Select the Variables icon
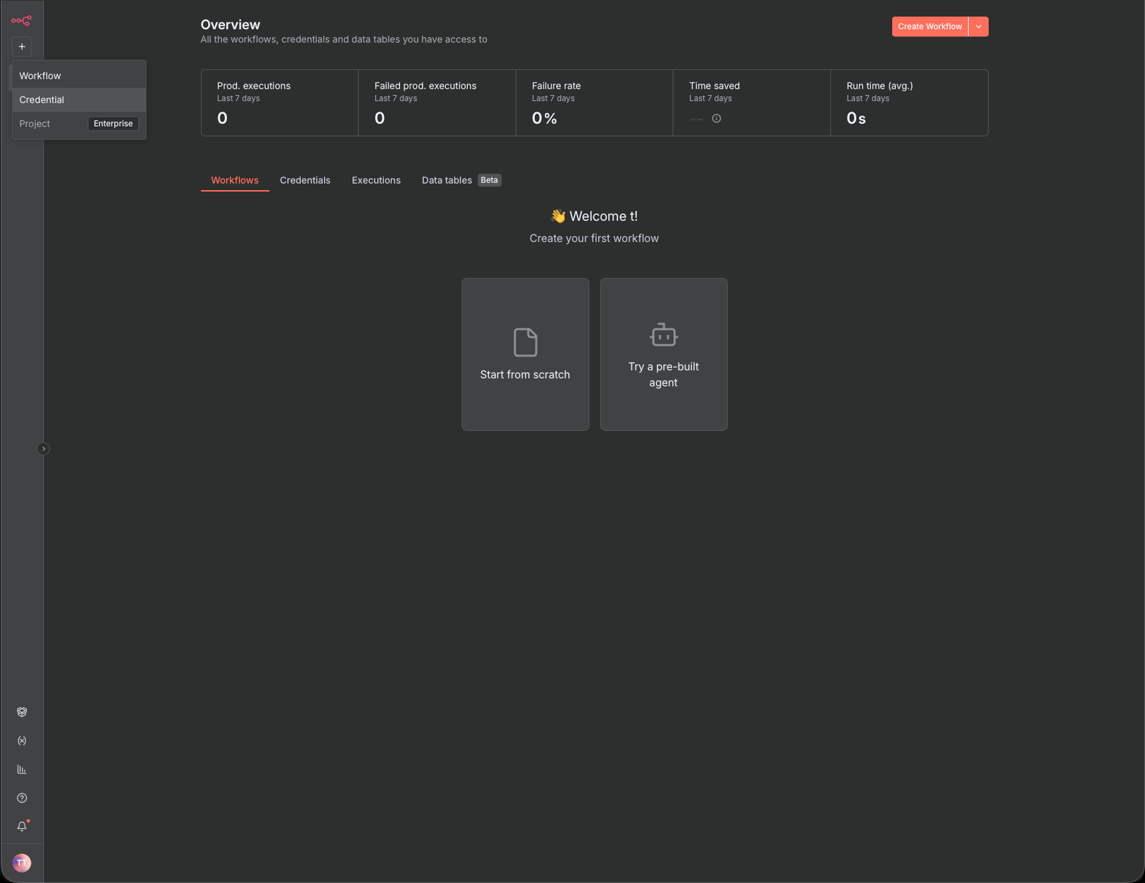This screenshot has height=883, width=1145. coord(21,740)
